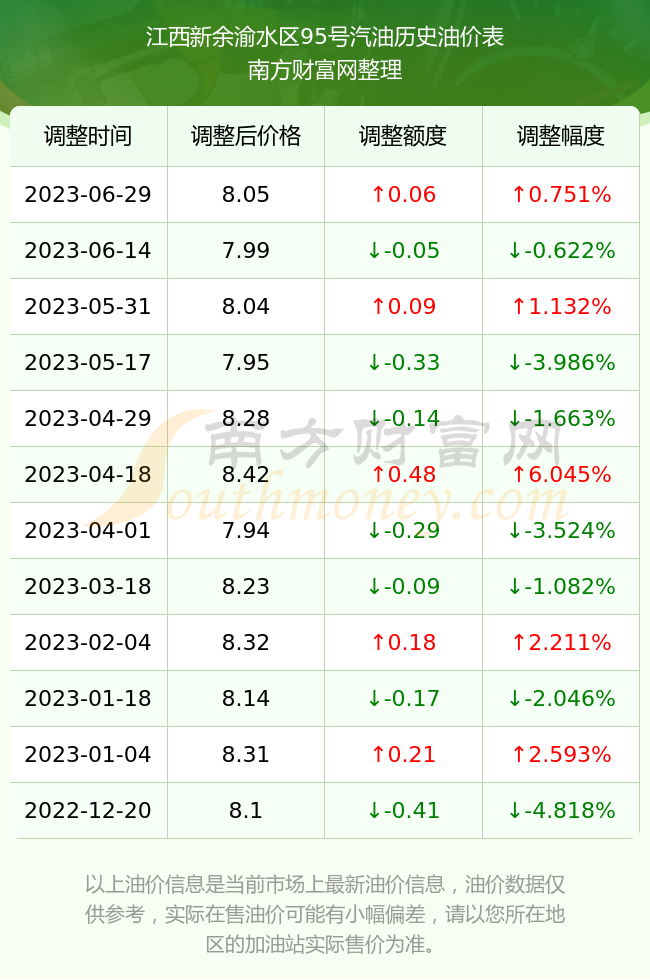650x980 pixels.
Task: Click the ↓-3.986% percentage cell
Action: [561, 362]
